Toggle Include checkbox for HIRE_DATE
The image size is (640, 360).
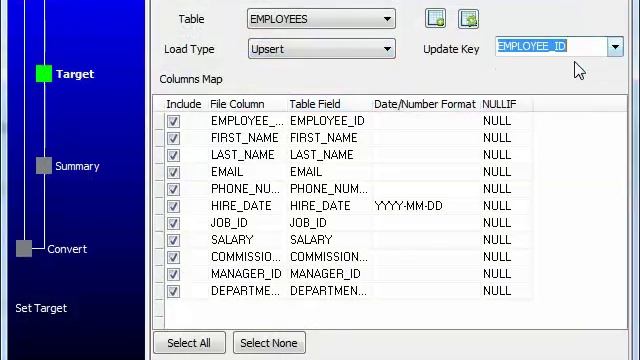173,206
